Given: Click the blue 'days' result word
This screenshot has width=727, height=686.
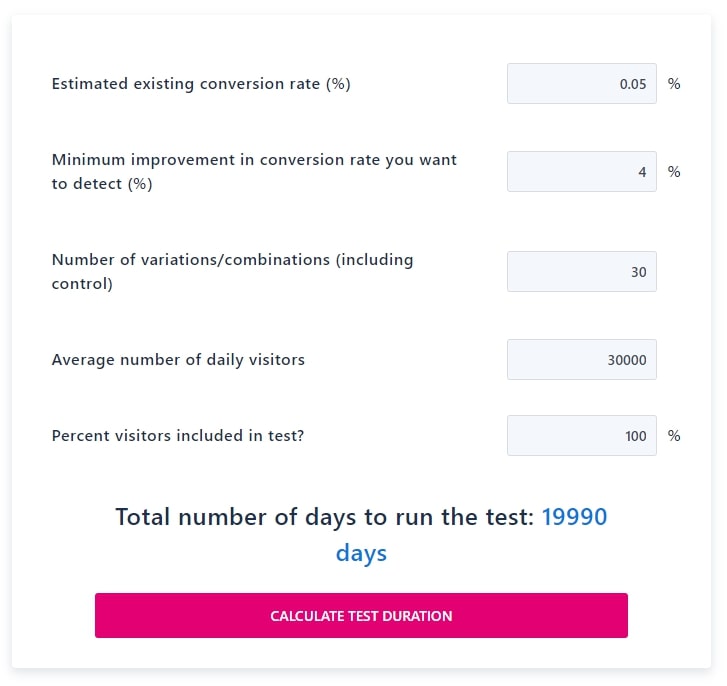Looking at the screenshot, I should (361, 553).
